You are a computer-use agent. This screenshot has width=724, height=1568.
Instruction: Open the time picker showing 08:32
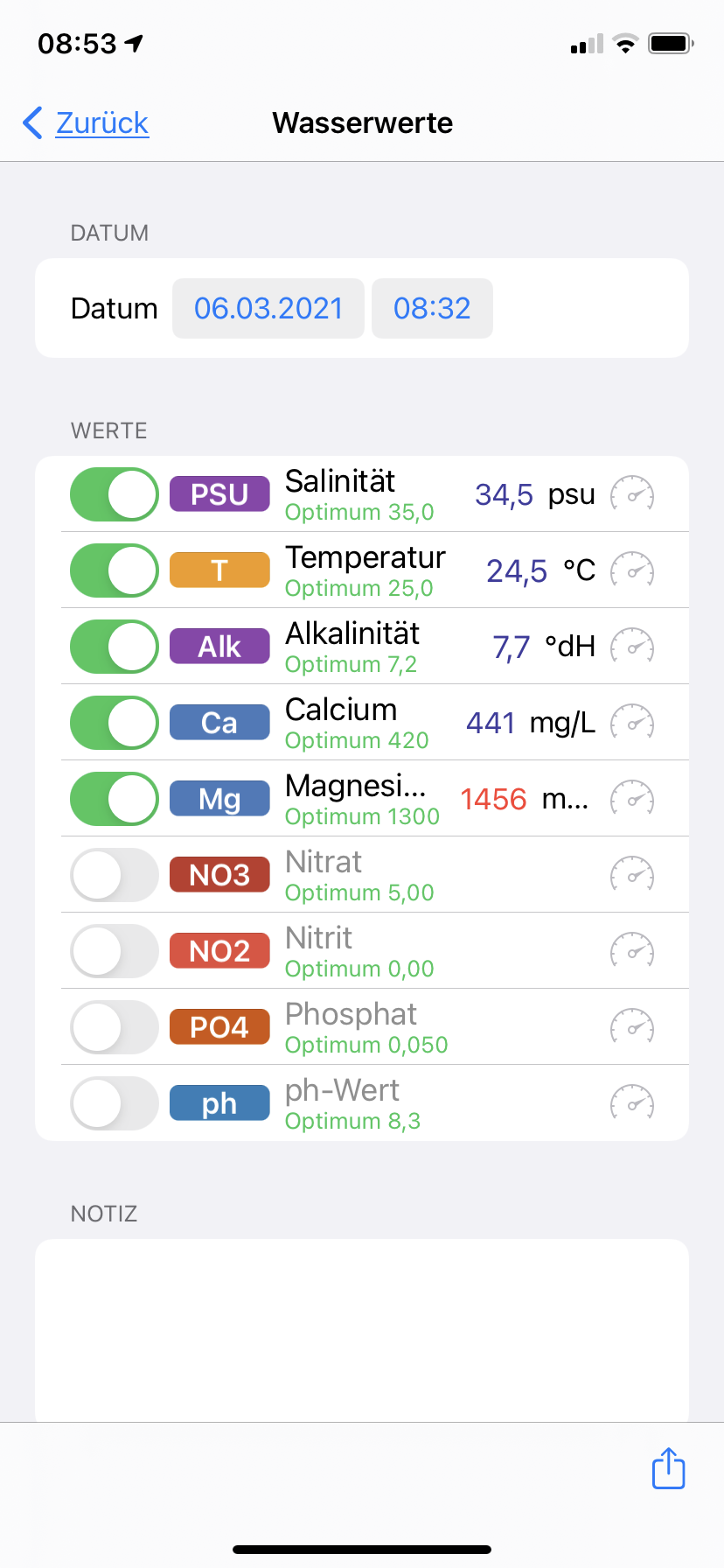point(432,308)
